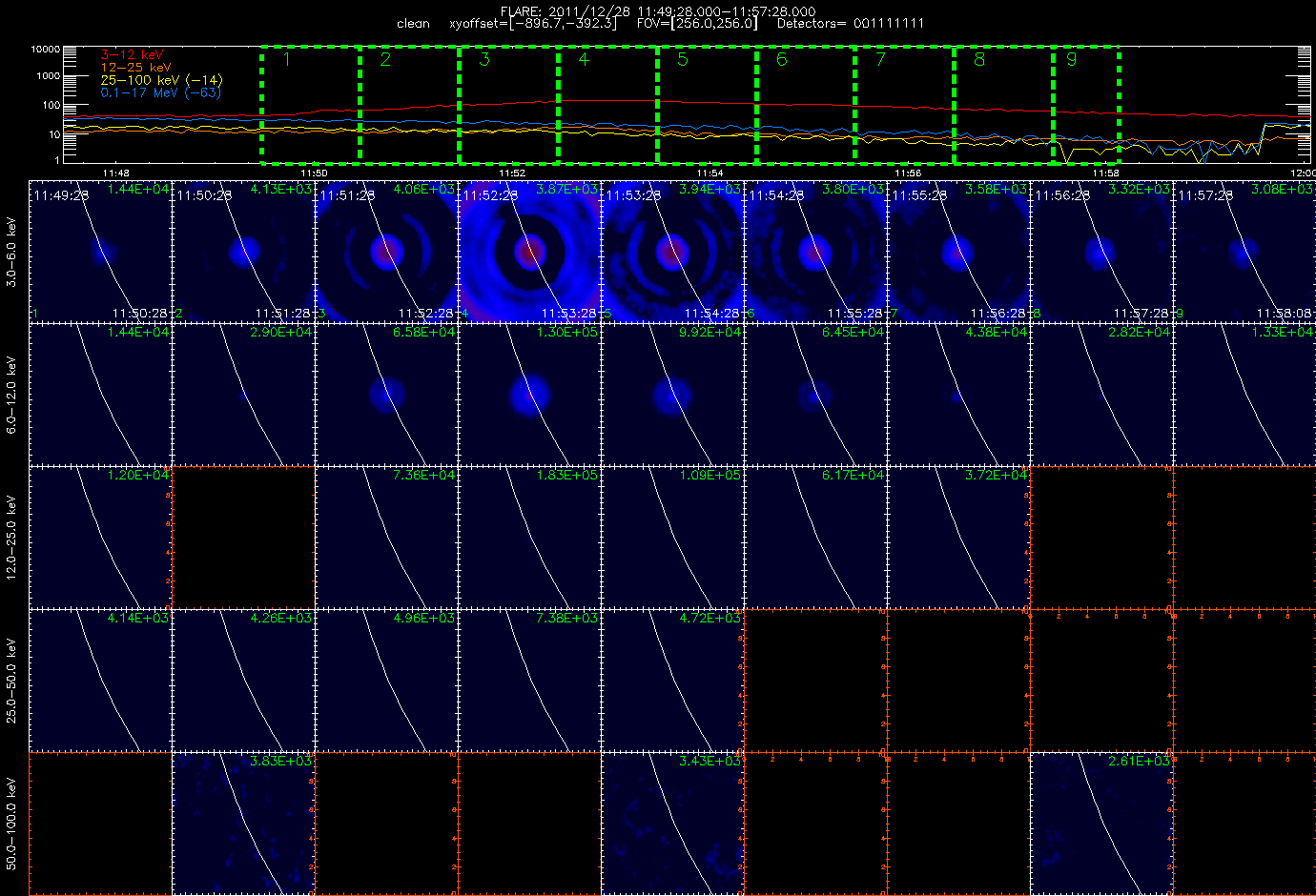The height and width of the screenshot is (896, 1316).
Task: Click the 10000 count-rate axis label
Action: [x=46, y=49]
